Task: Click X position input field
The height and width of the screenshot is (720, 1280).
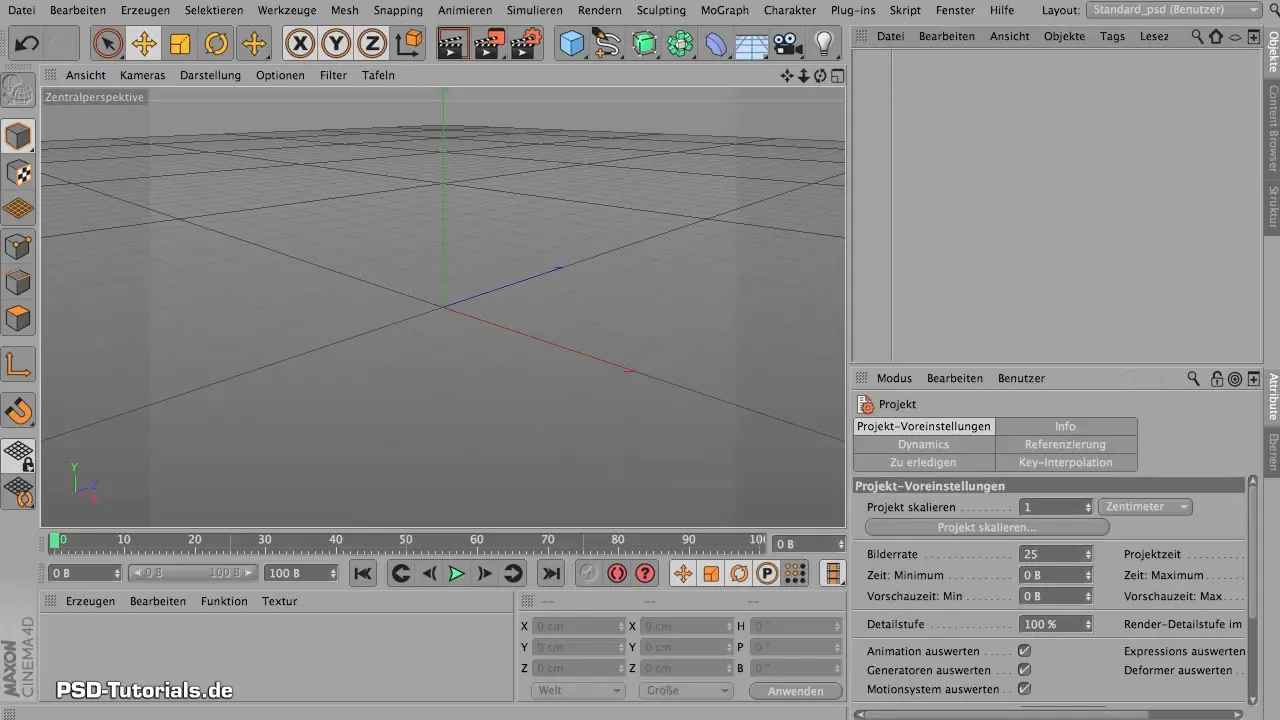Action: [577, 626]
